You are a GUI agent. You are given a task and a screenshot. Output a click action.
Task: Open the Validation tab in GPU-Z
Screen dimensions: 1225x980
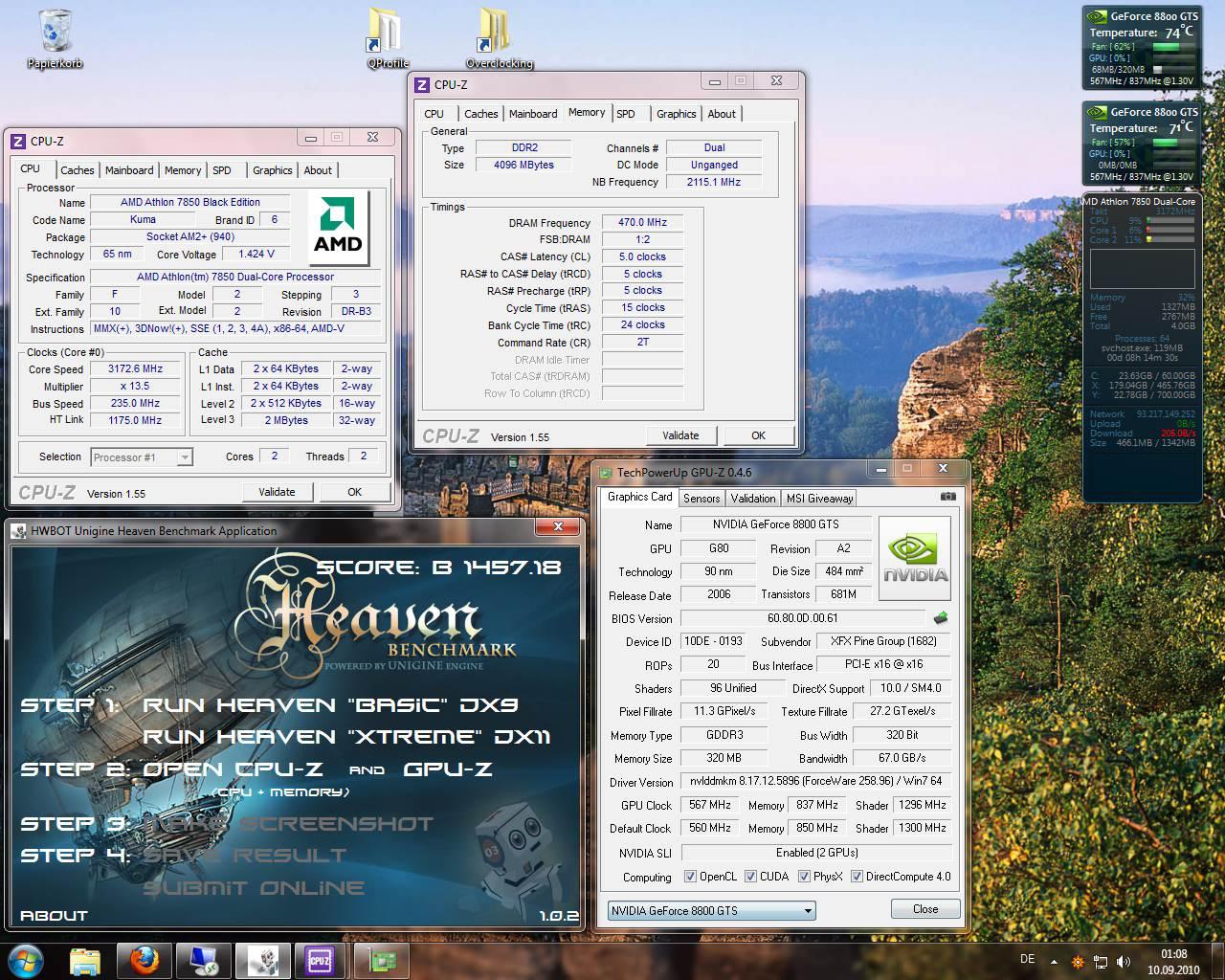pyautogui.click(x=753, y=498)
